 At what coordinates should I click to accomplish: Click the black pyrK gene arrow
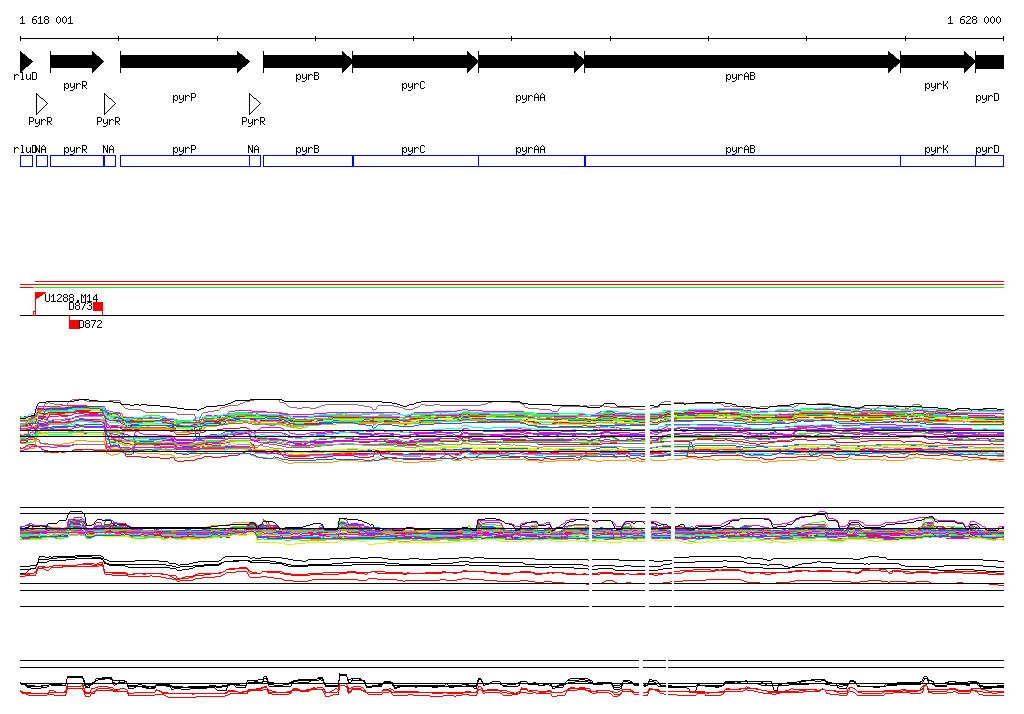click(x=938, y=62)
